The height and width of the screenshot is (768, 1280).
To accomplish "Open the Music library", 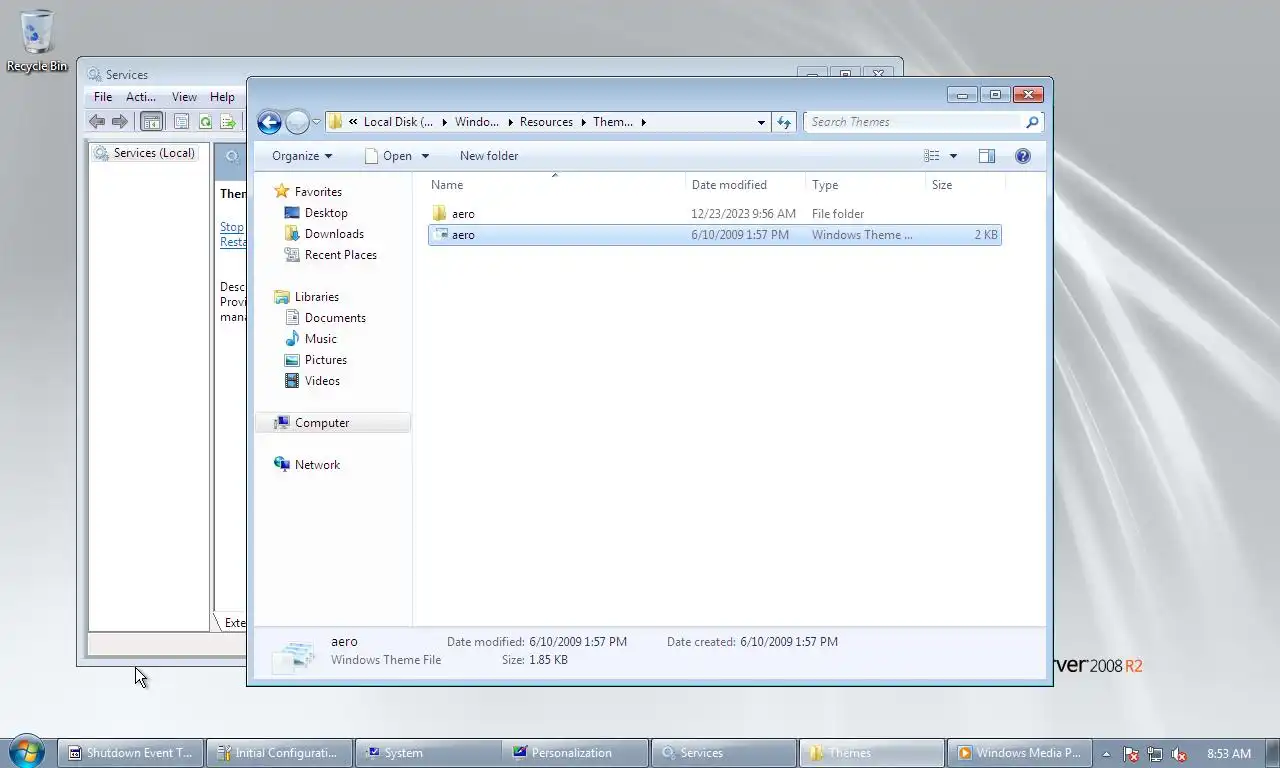I will tap(320, 339).
